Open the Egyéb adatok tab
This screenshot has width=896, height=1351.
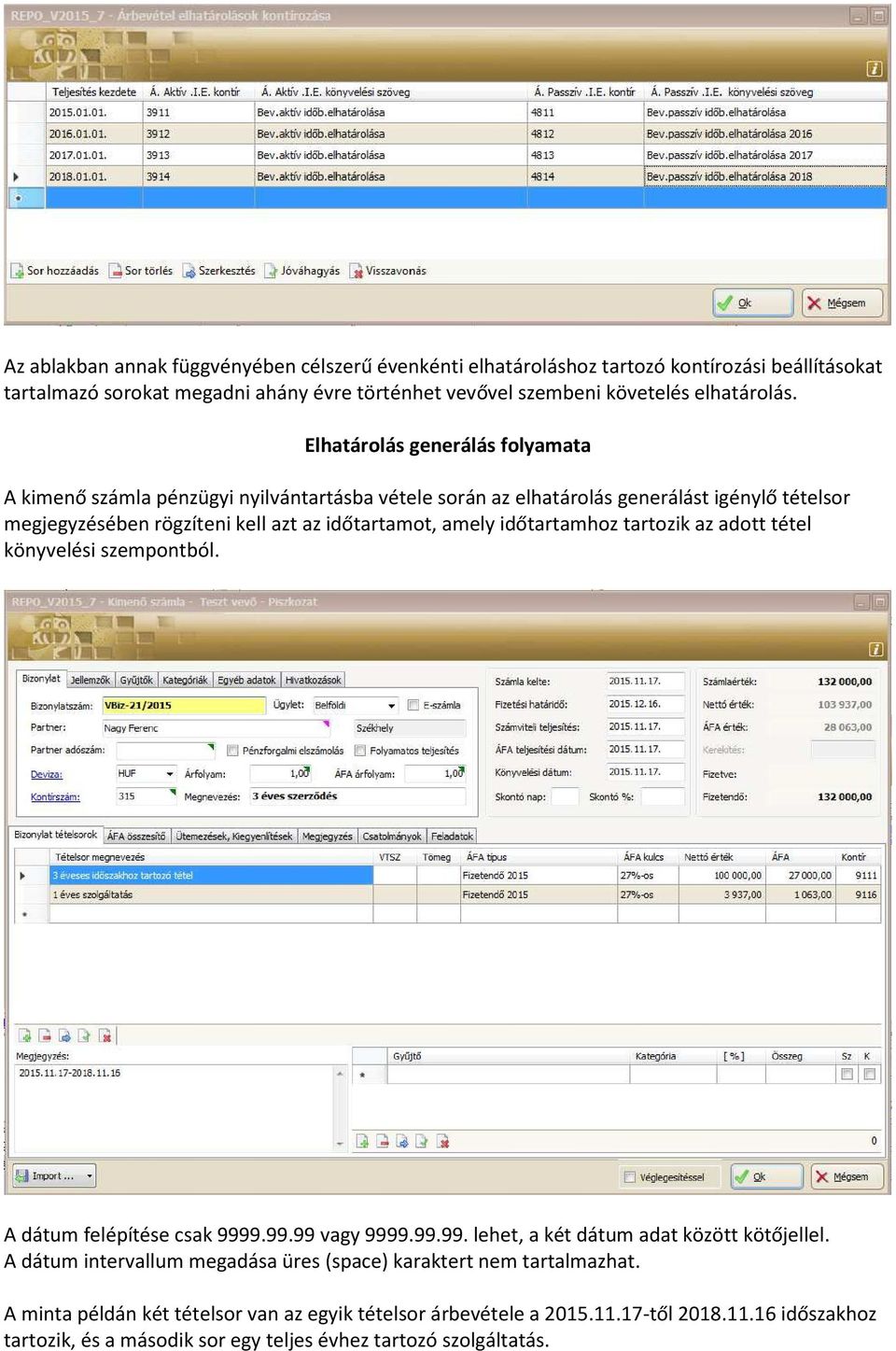click(246, 680)
